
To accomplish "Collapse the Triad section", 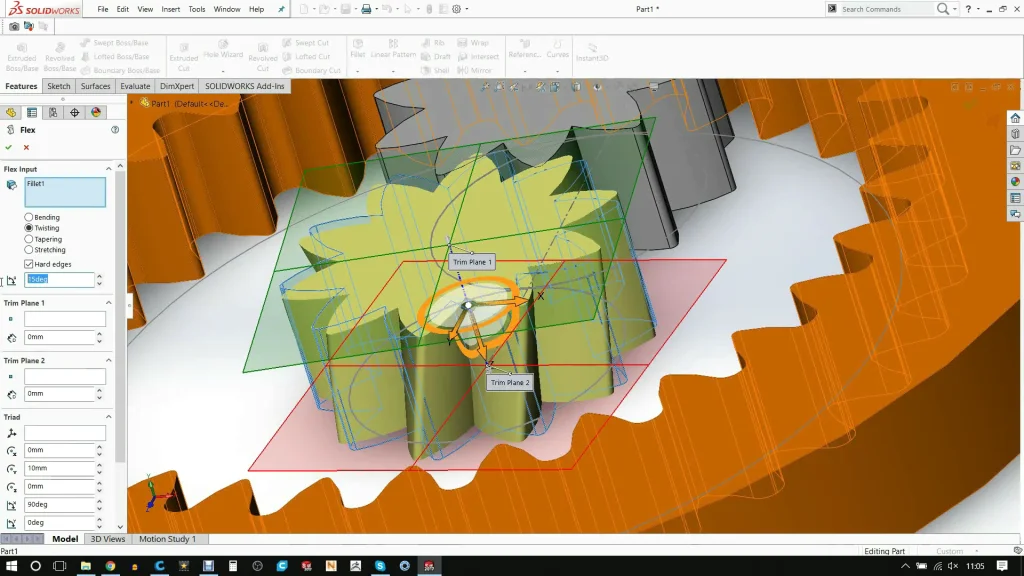I will click(x=108, y=417).
